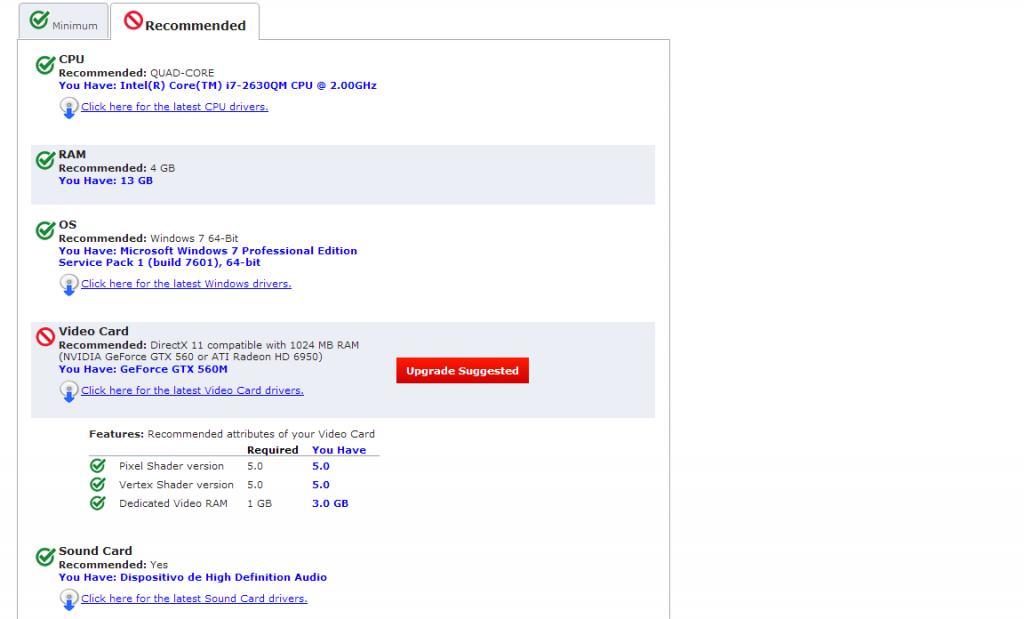
Task: Click the Upgrade Suggested button
Action: (x=462, y=370)
